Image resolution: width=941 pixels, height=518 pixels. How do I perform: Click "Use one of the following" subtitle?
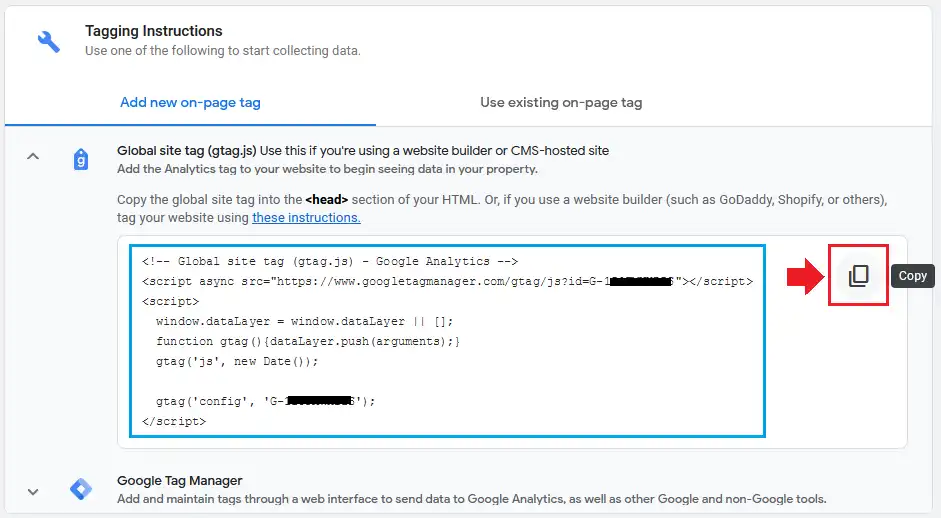(223, 51)
